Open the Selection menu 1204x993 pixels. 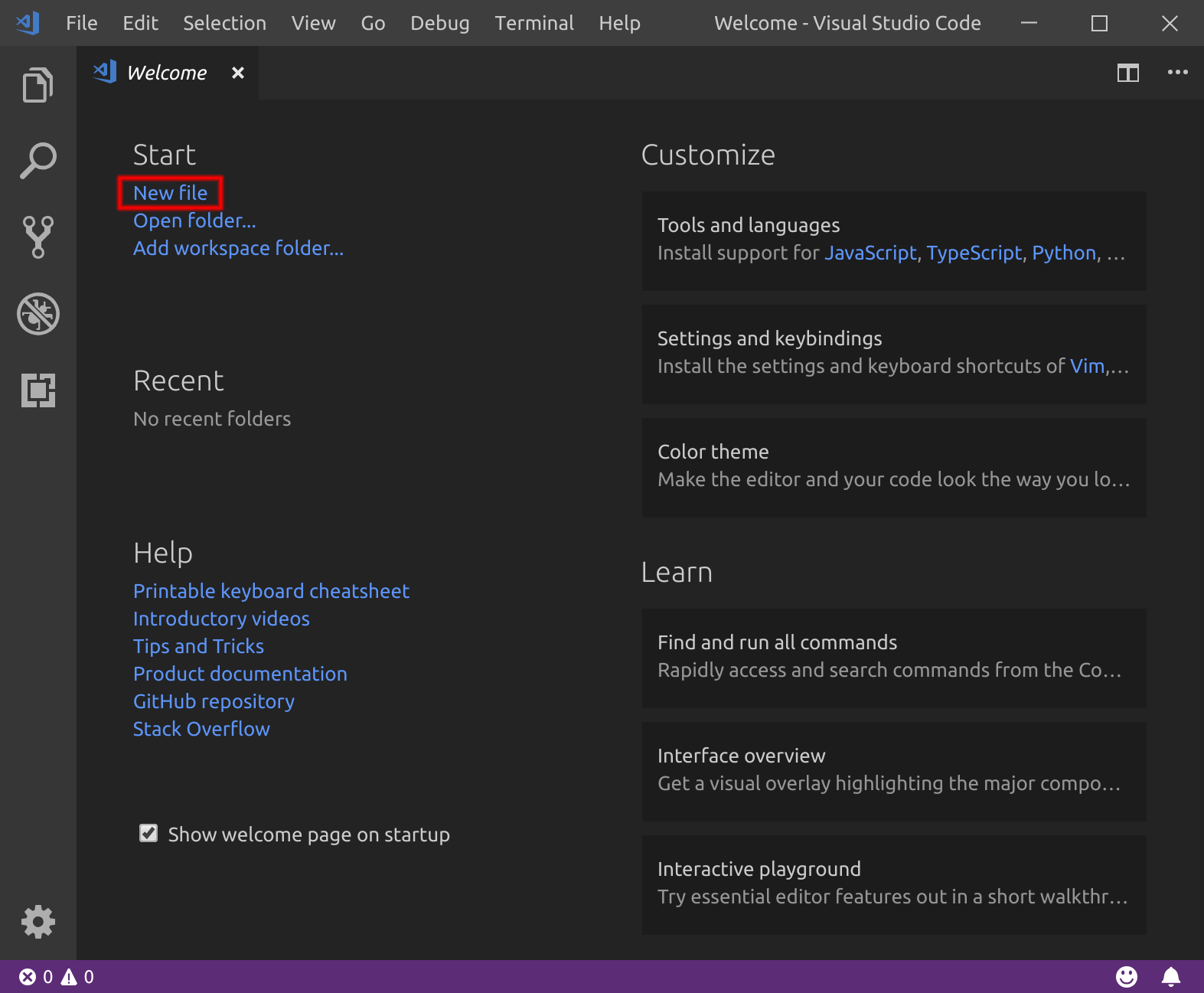pos(225,23)
